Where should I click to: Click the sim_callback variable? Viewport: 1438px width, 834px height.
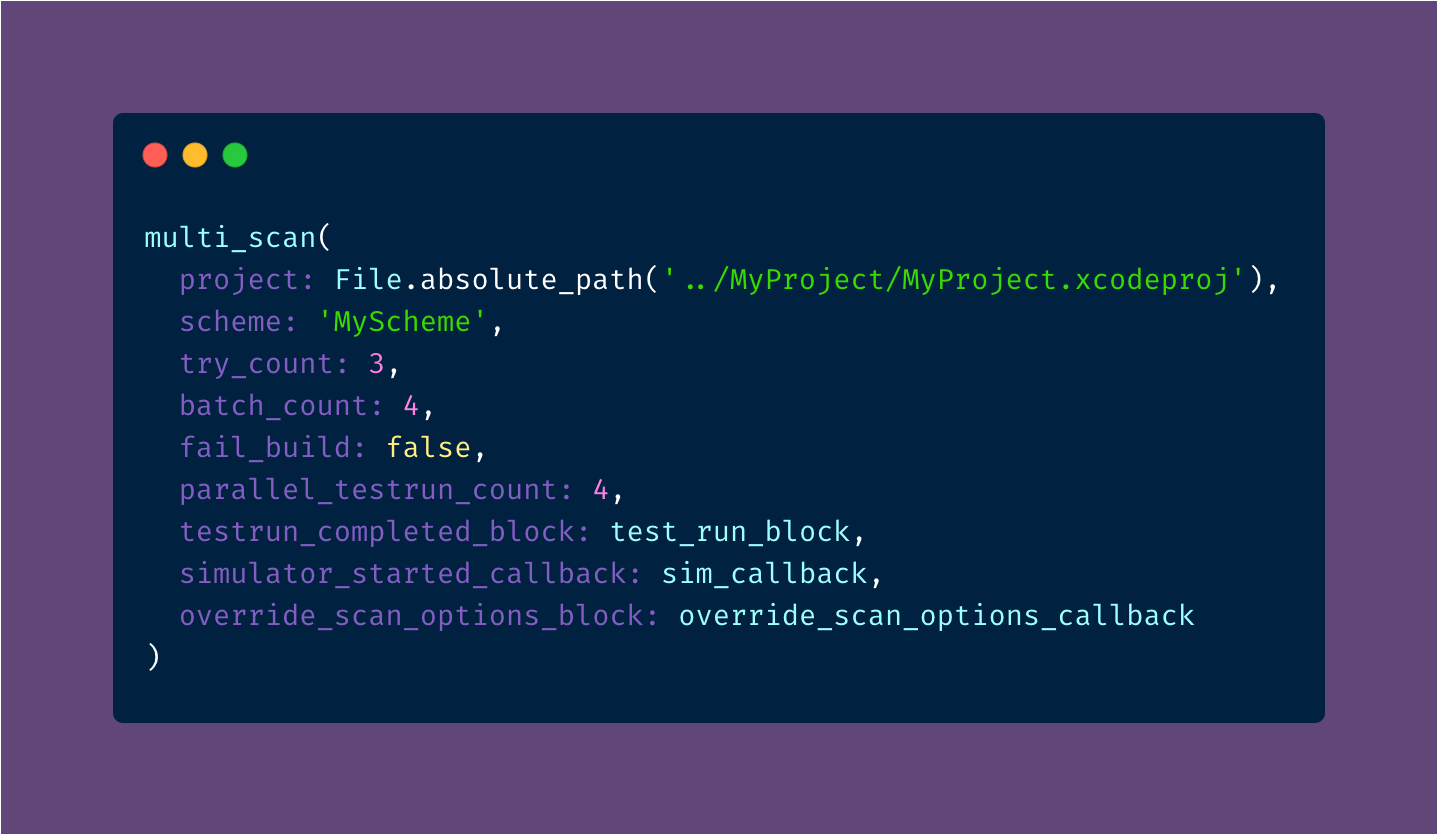(764, 574)
